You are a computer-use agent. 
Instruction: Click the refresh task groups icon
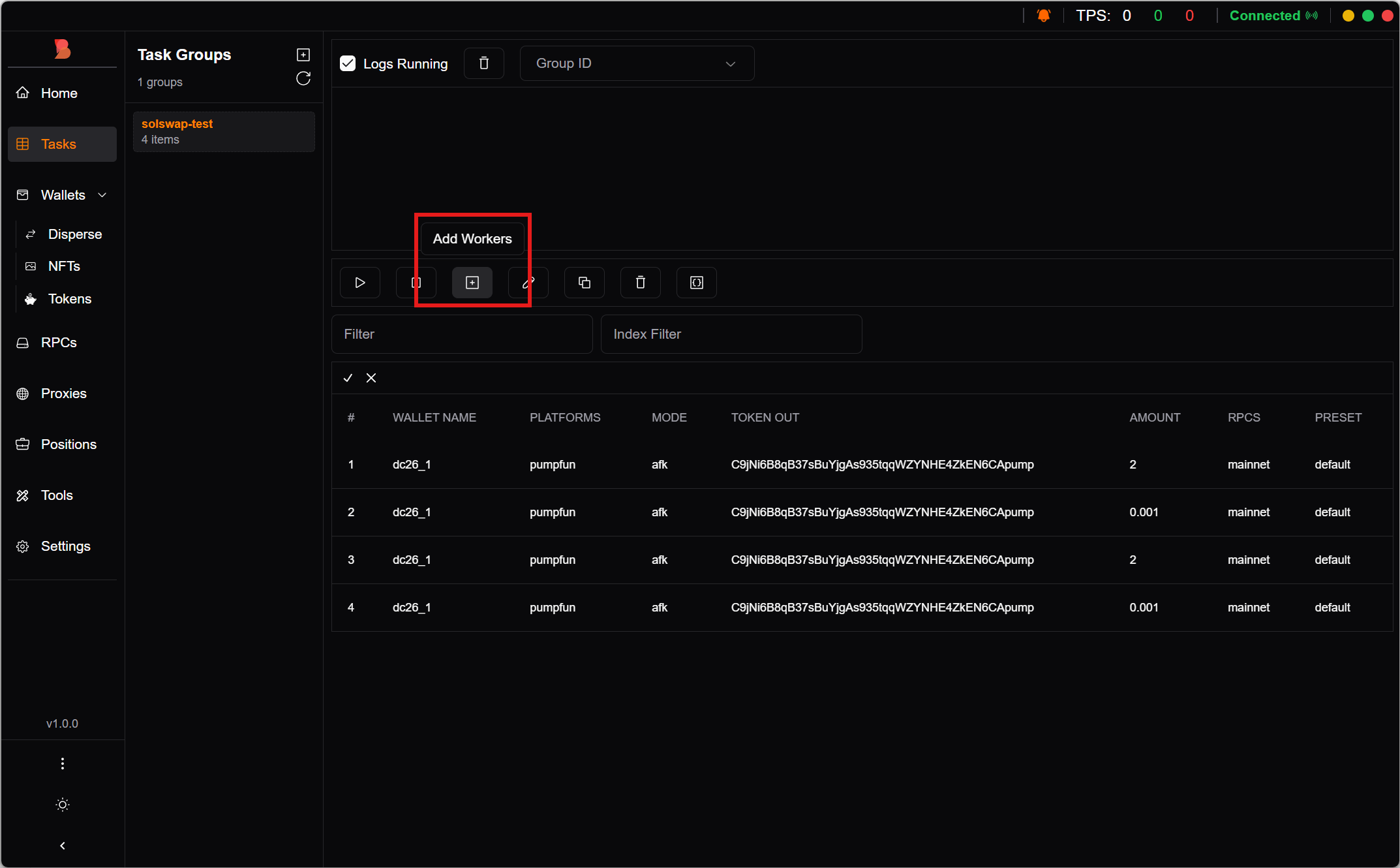point(303,79)
